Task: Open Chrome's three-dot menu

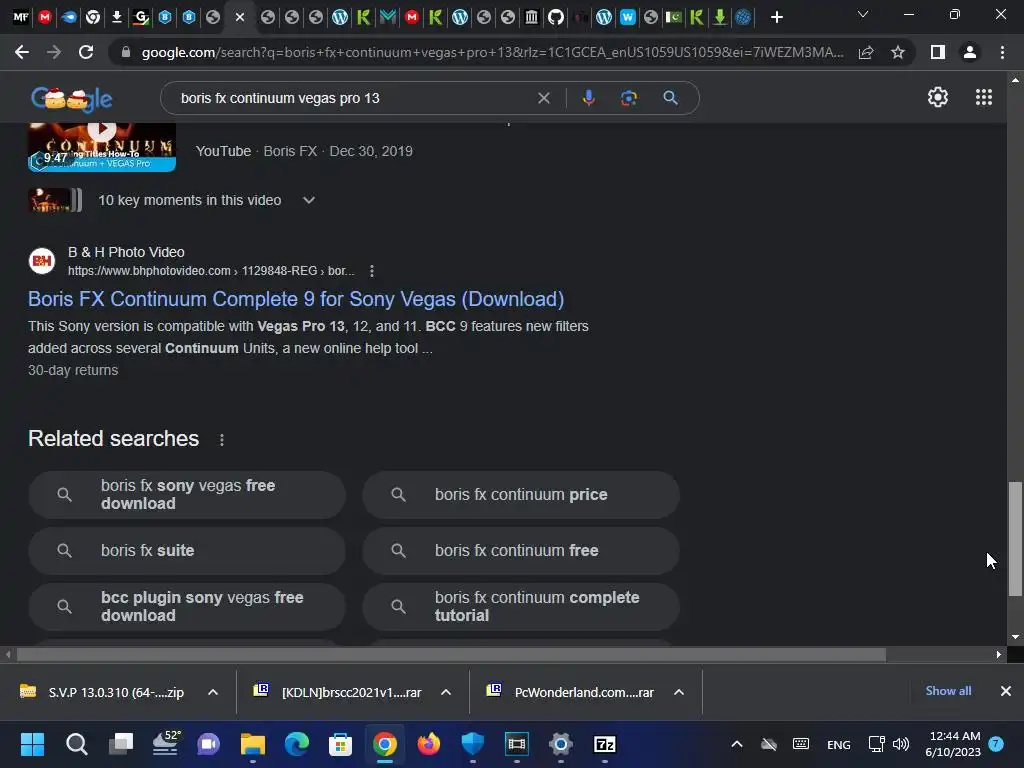Action: [x=1002, y=52]
